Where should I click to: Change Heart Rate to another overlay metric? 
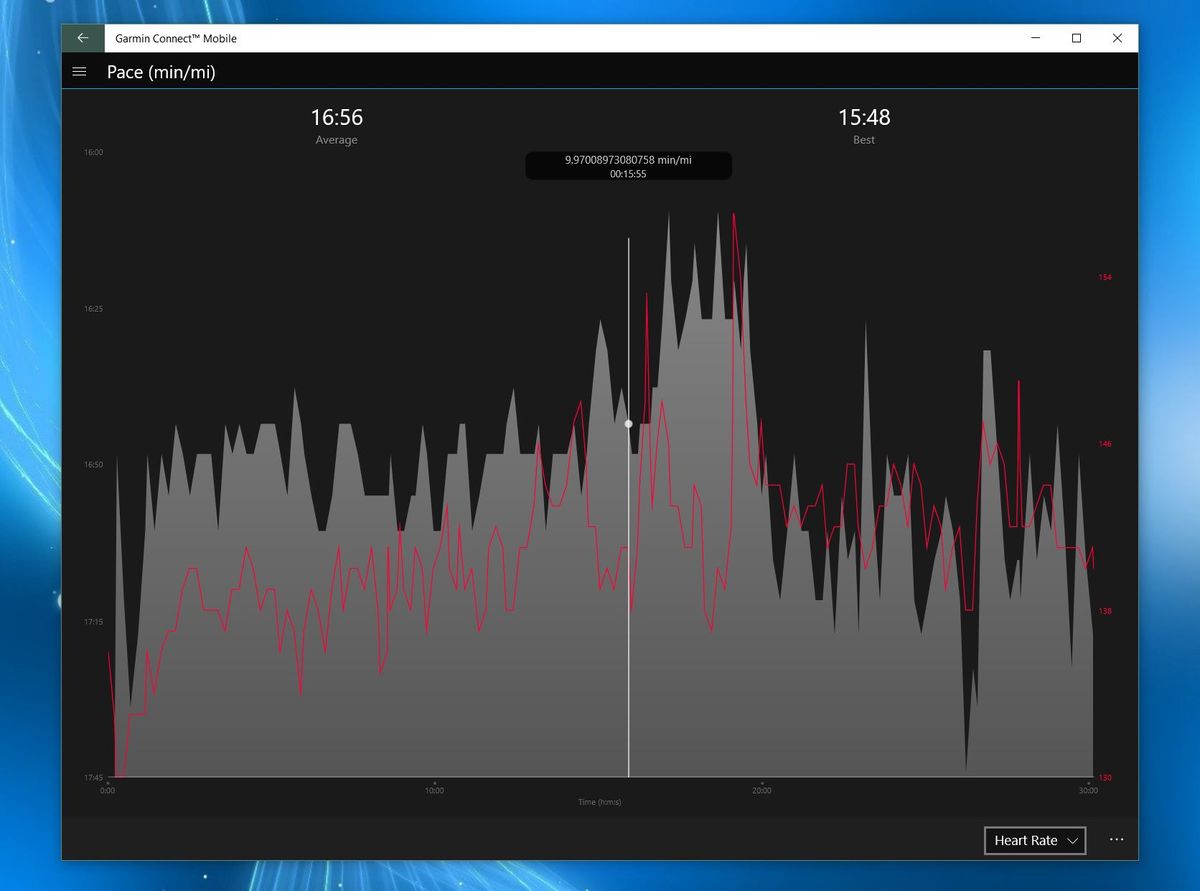click(x=1034, y=840)
